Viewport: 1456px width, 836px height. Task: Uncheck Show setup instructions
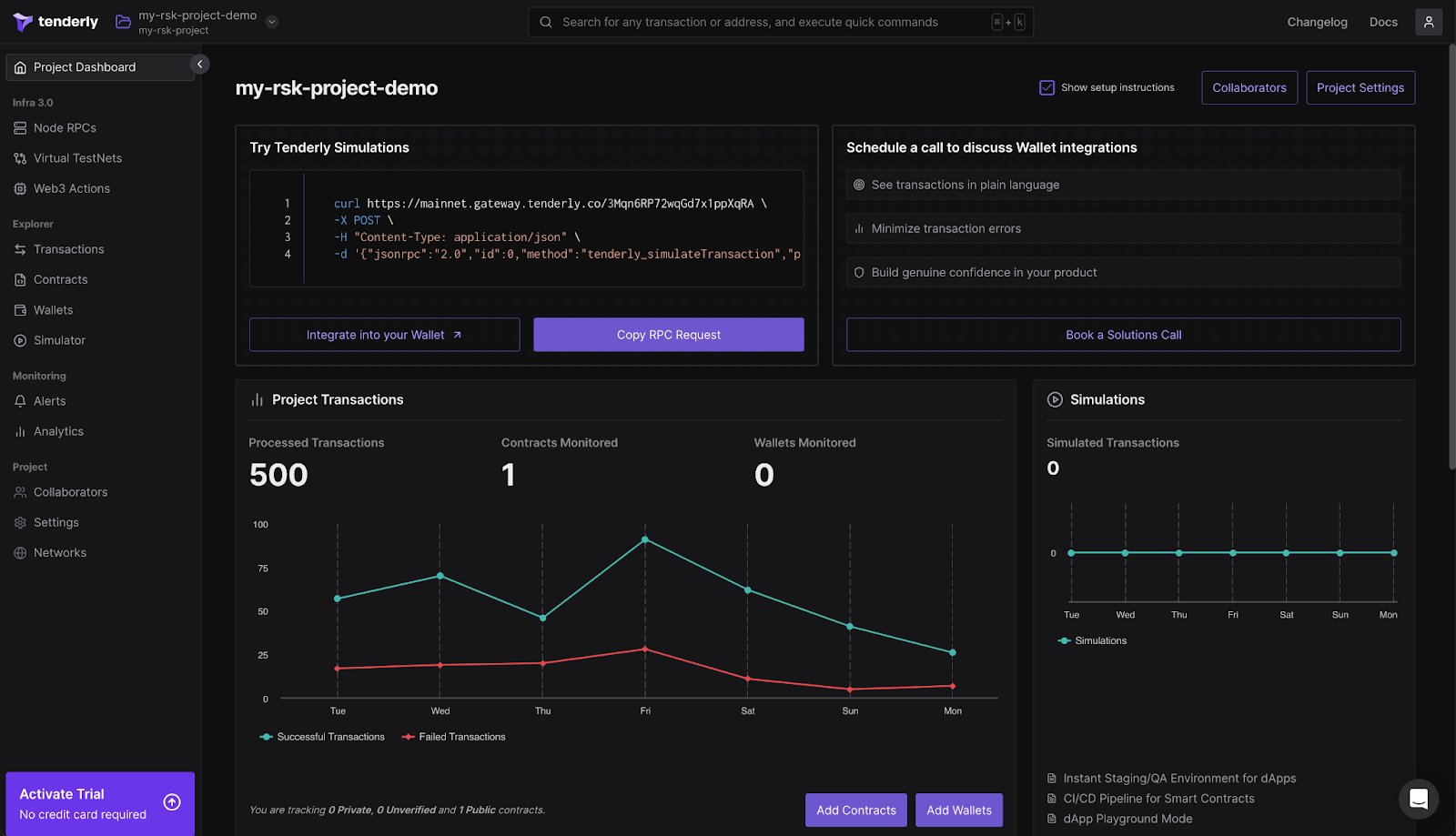click(1046, 87)
